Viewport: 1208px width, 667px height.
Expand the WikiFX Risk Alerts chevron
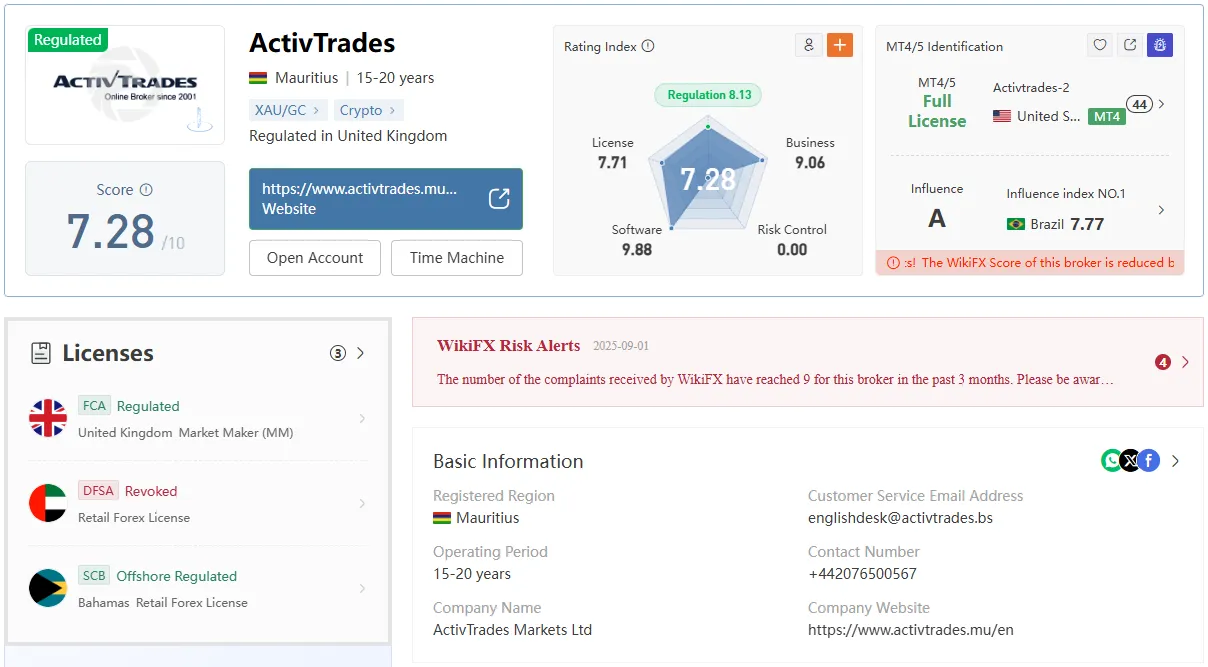click(x=1185, y=362)
